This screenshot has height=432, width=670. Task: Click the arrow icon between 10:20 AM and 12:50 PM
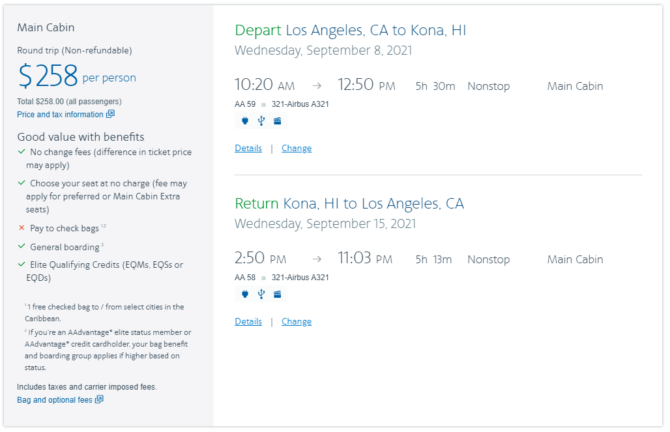[x=317, y=86]
